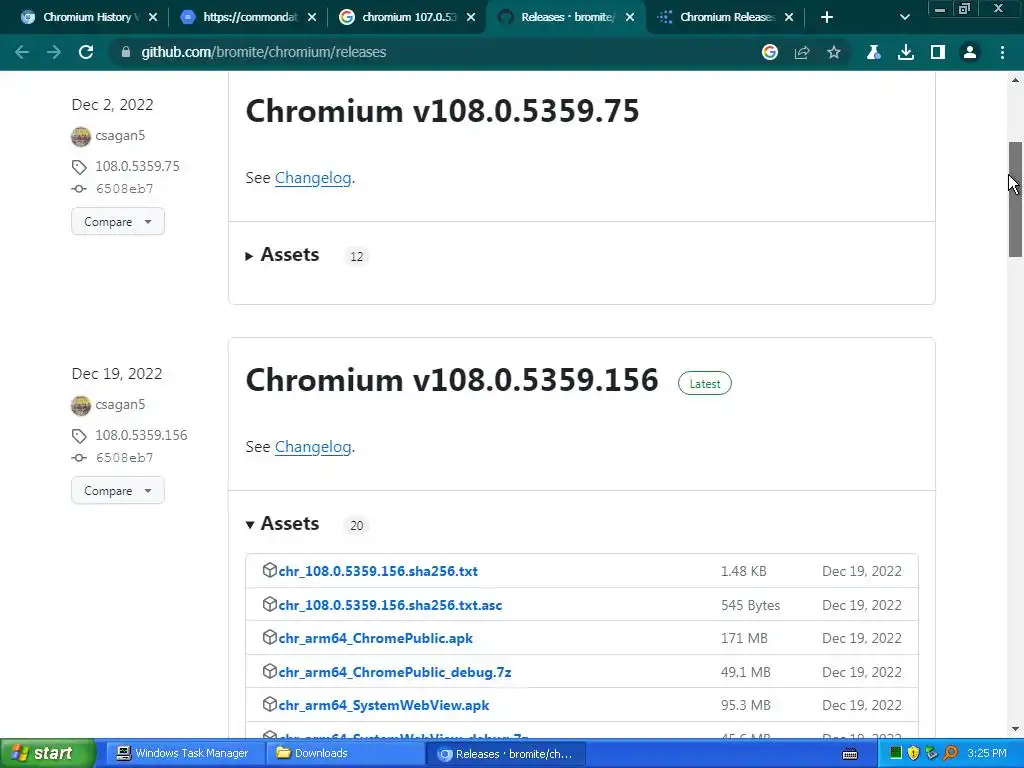The height and width of the screenshot is (768, 1024).
Task: Close the Chromium History tab
Action: [153, 17]
